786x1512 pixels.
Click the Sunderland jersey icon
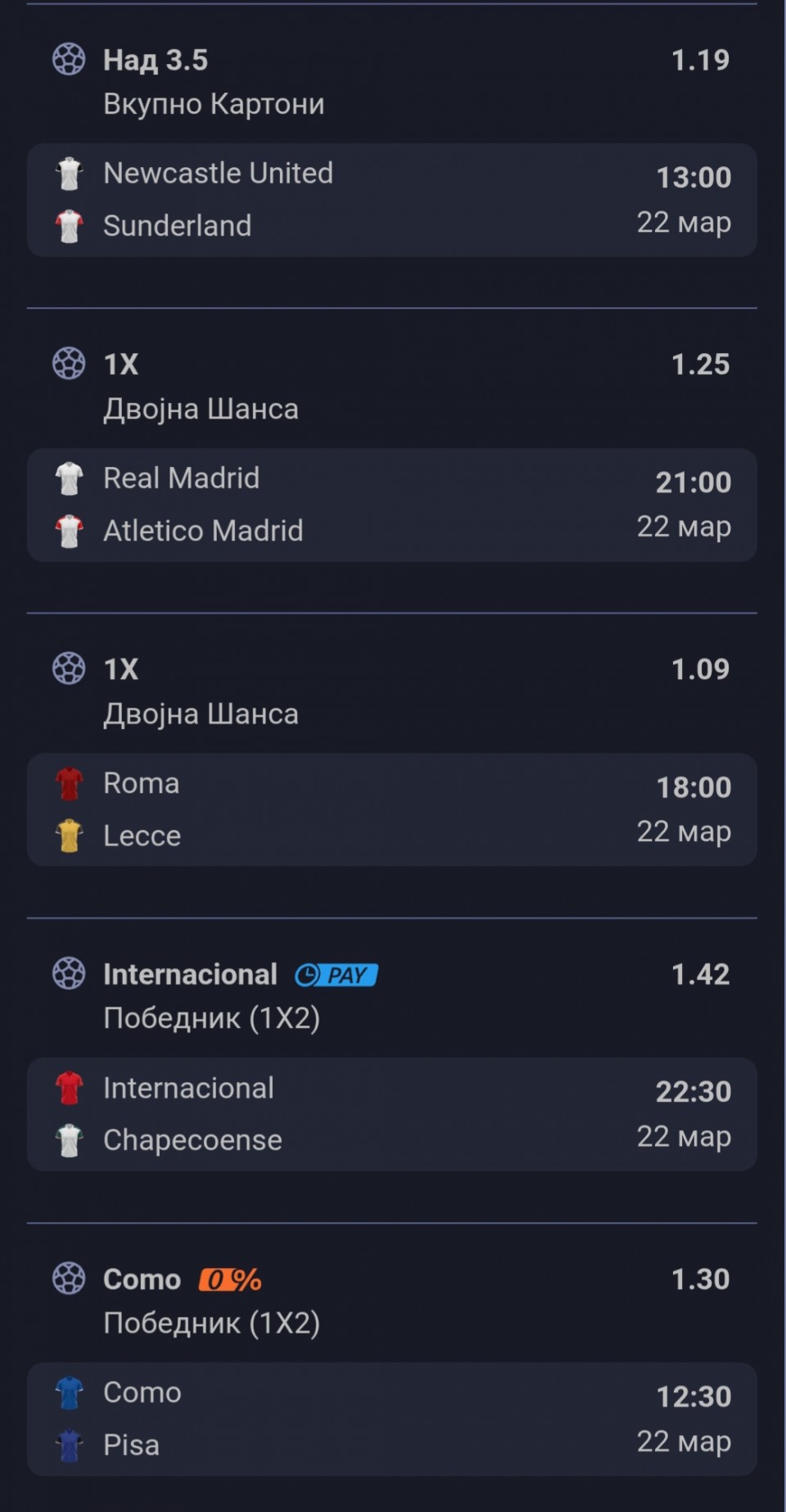click(70, 226)
